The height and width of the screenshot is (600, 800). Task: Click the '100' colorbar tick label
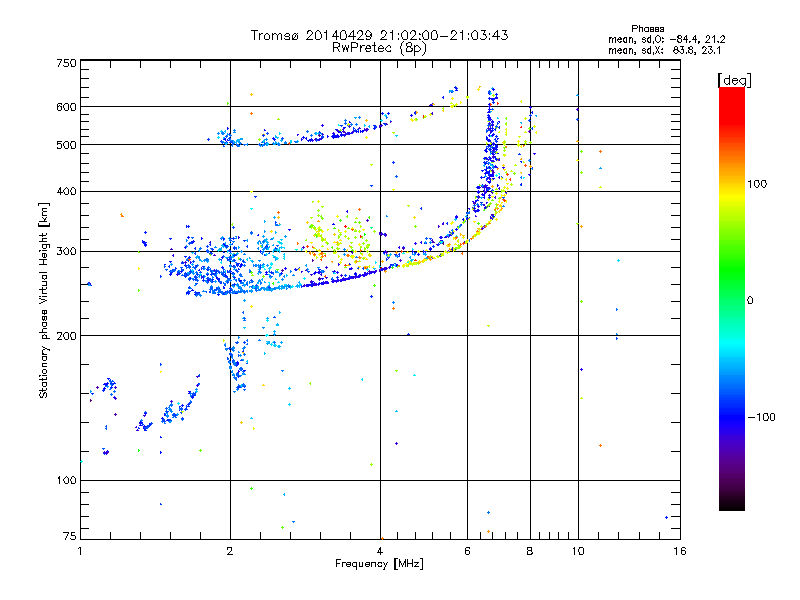click(x=757, y=184)
